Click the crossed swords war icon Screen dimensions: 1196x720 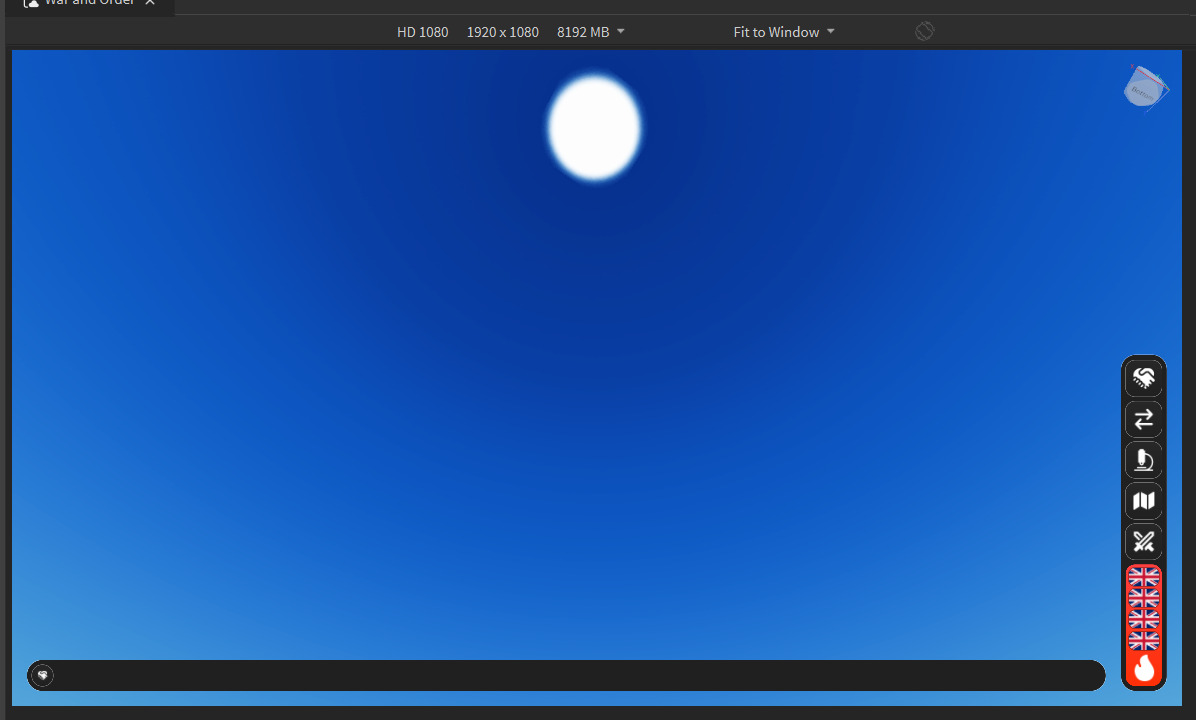(1143, 542)
